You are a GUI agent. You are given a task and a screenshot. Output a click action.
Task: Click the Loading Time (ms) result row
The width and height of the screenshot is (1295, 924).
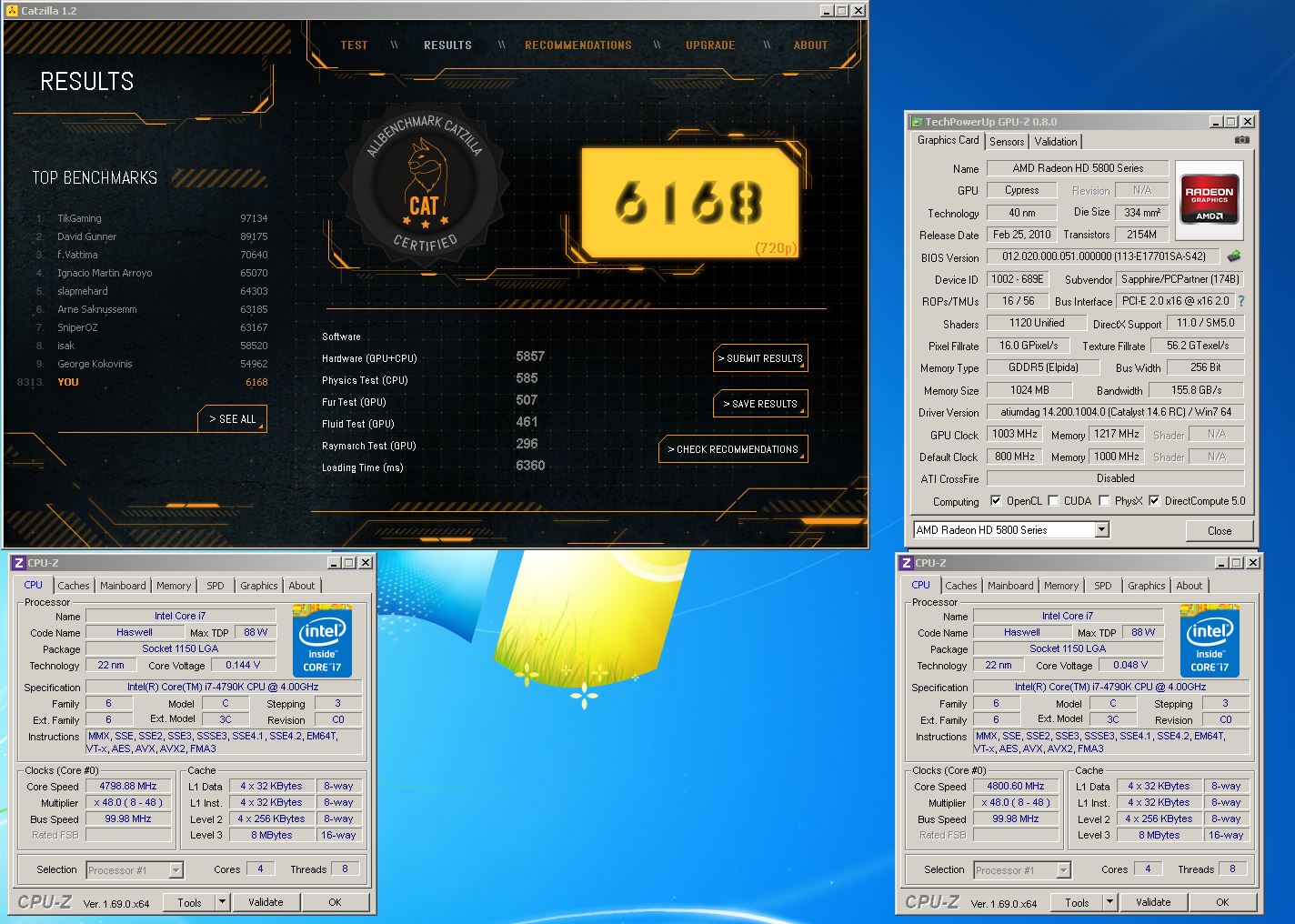pyautogui.click(x=434, y=467)
